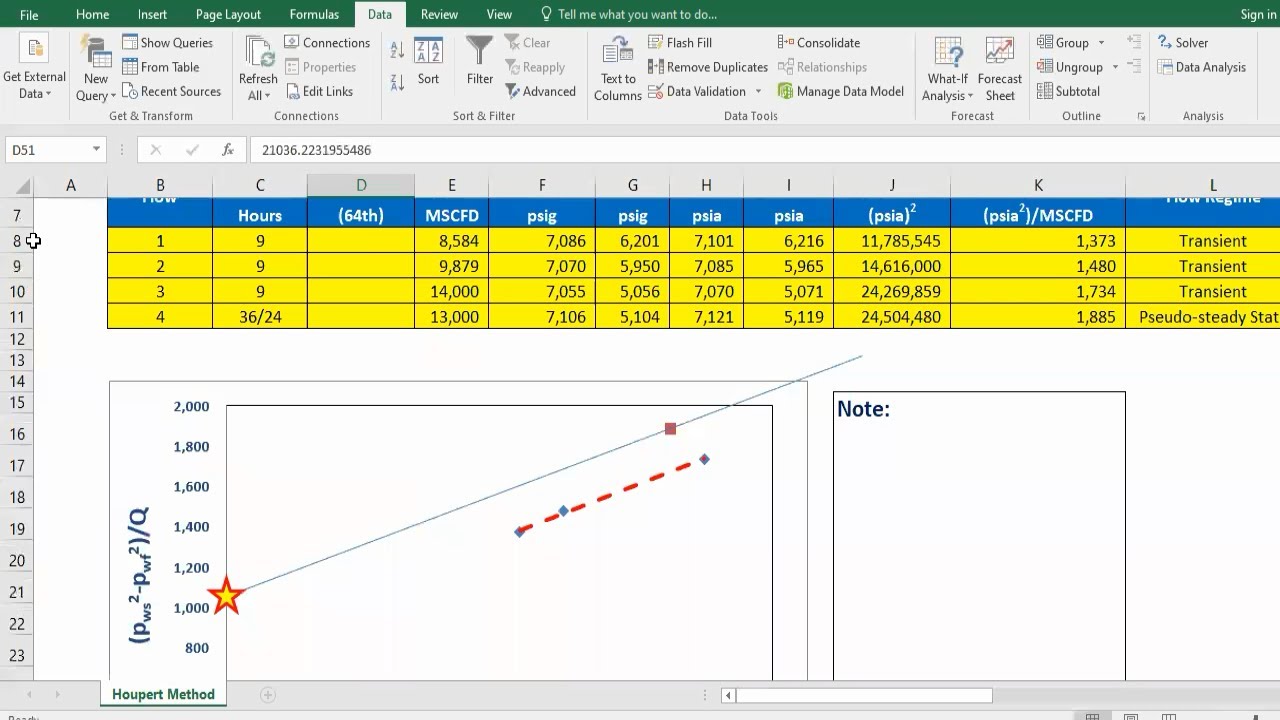
Task: Open the Sort dialog
Action: tap(428, 63)
